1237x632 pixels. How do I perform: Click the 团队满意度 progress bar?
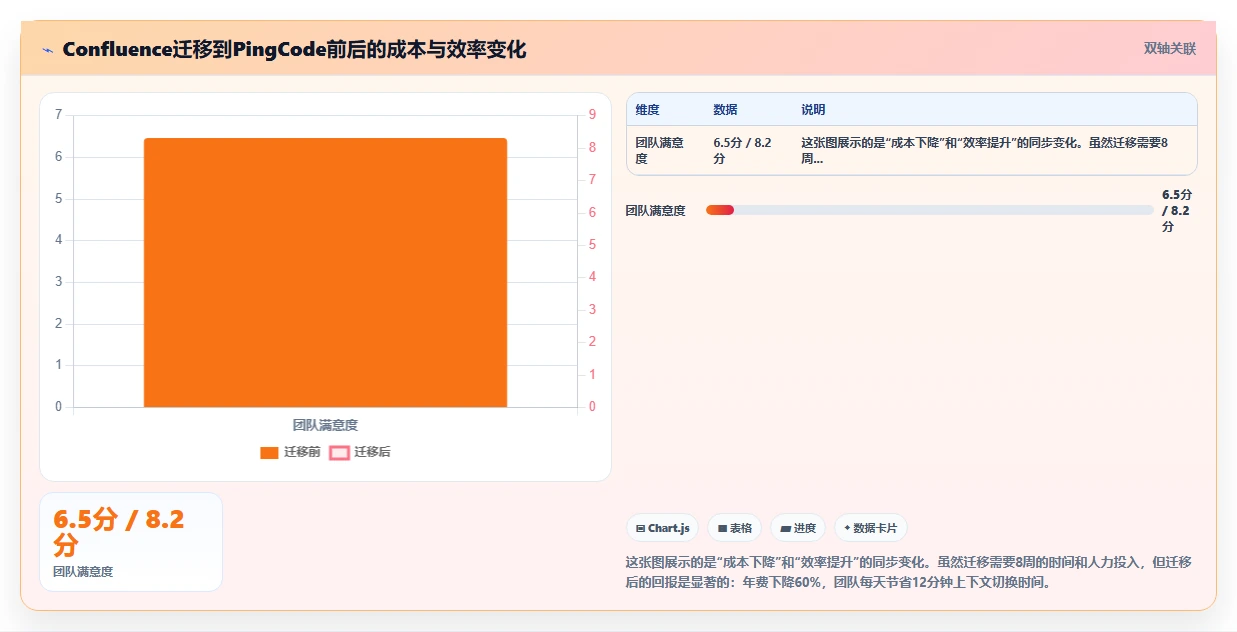point(929,210)
